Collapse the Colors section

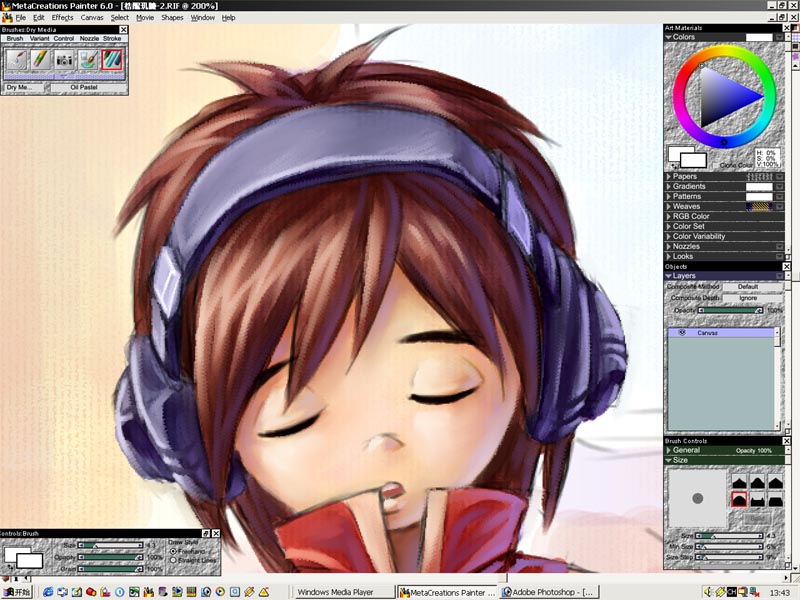point(669,37)
